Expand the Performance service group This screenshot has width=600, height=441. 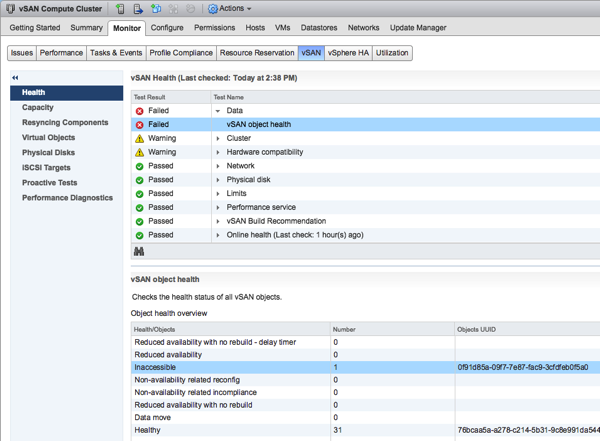[218, 207]
